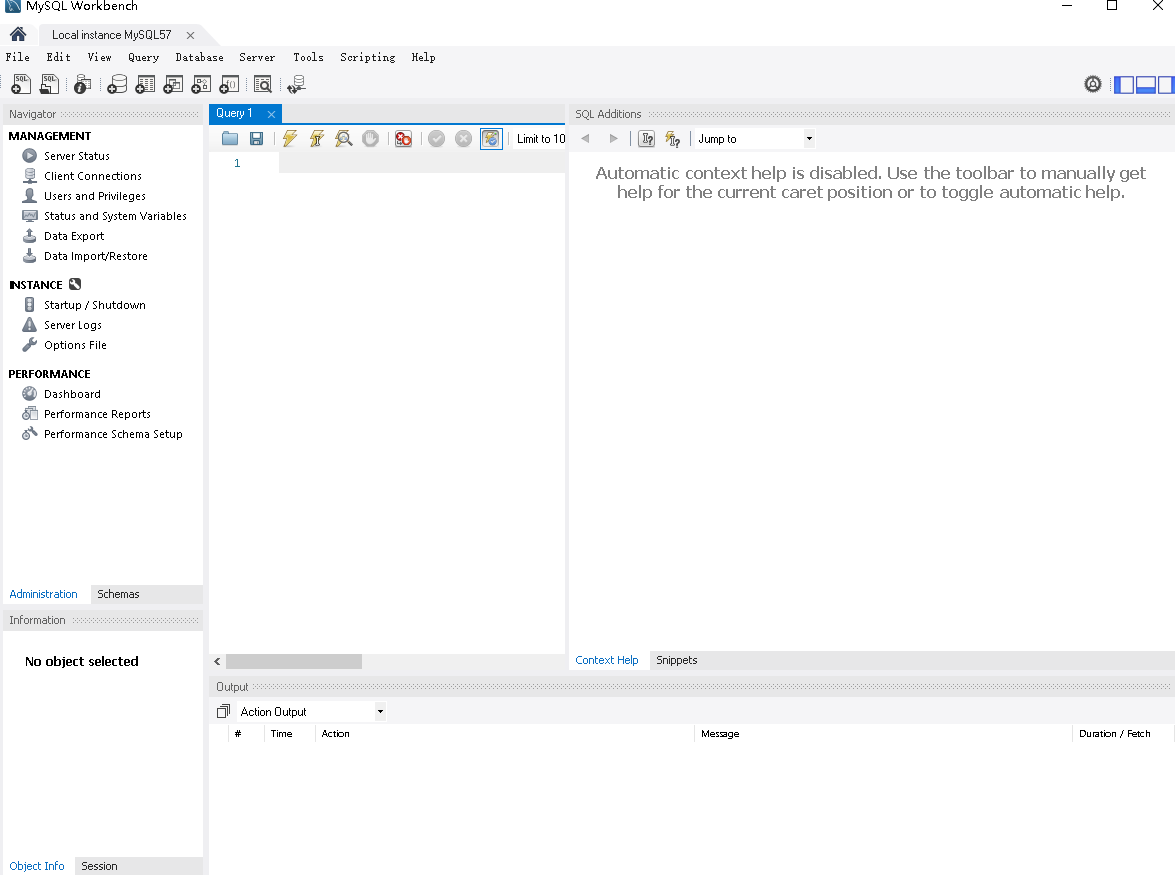Create a new table icon

145,84
